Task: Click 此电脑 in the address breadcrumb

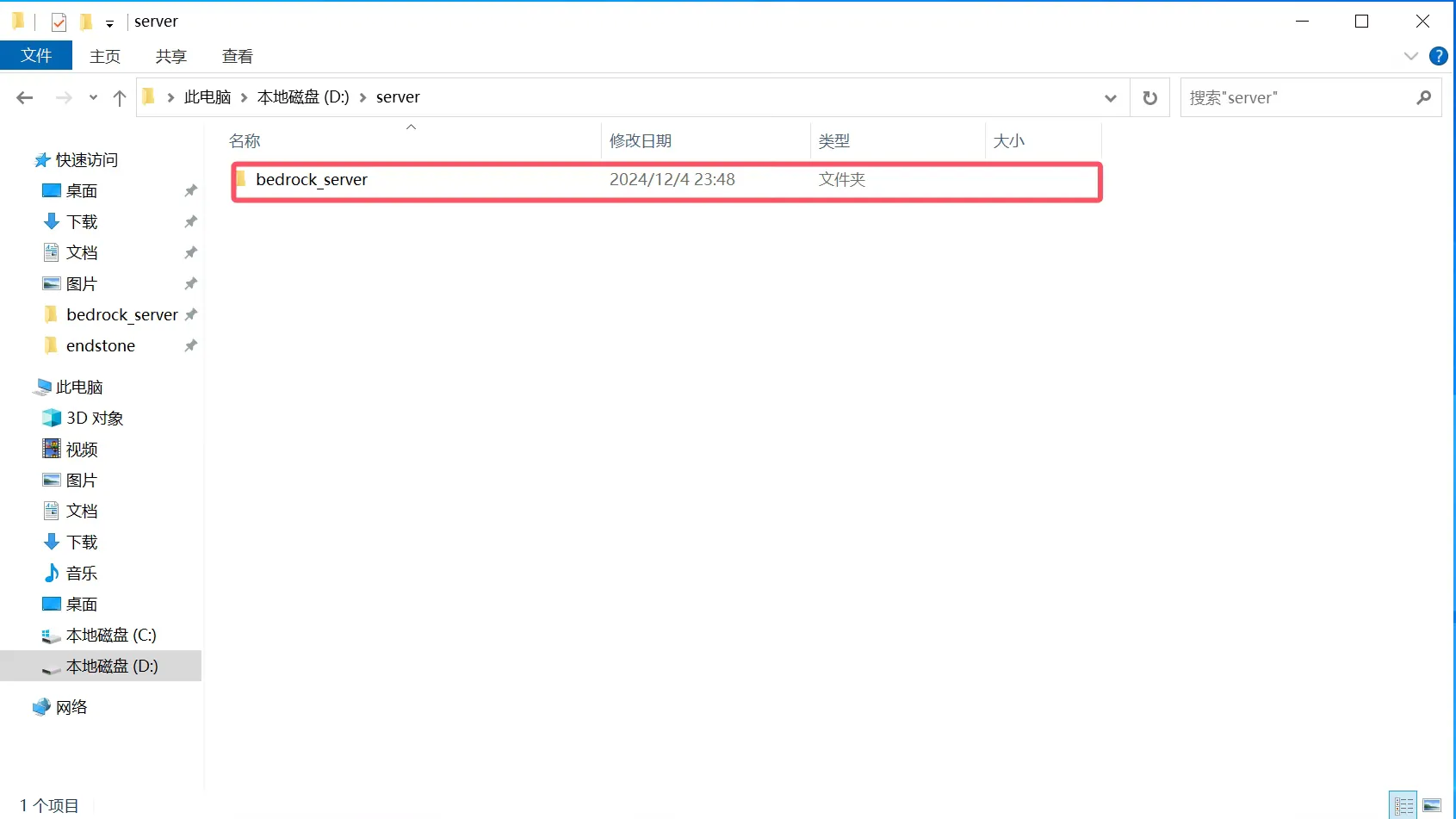Action: click(208, 97)
